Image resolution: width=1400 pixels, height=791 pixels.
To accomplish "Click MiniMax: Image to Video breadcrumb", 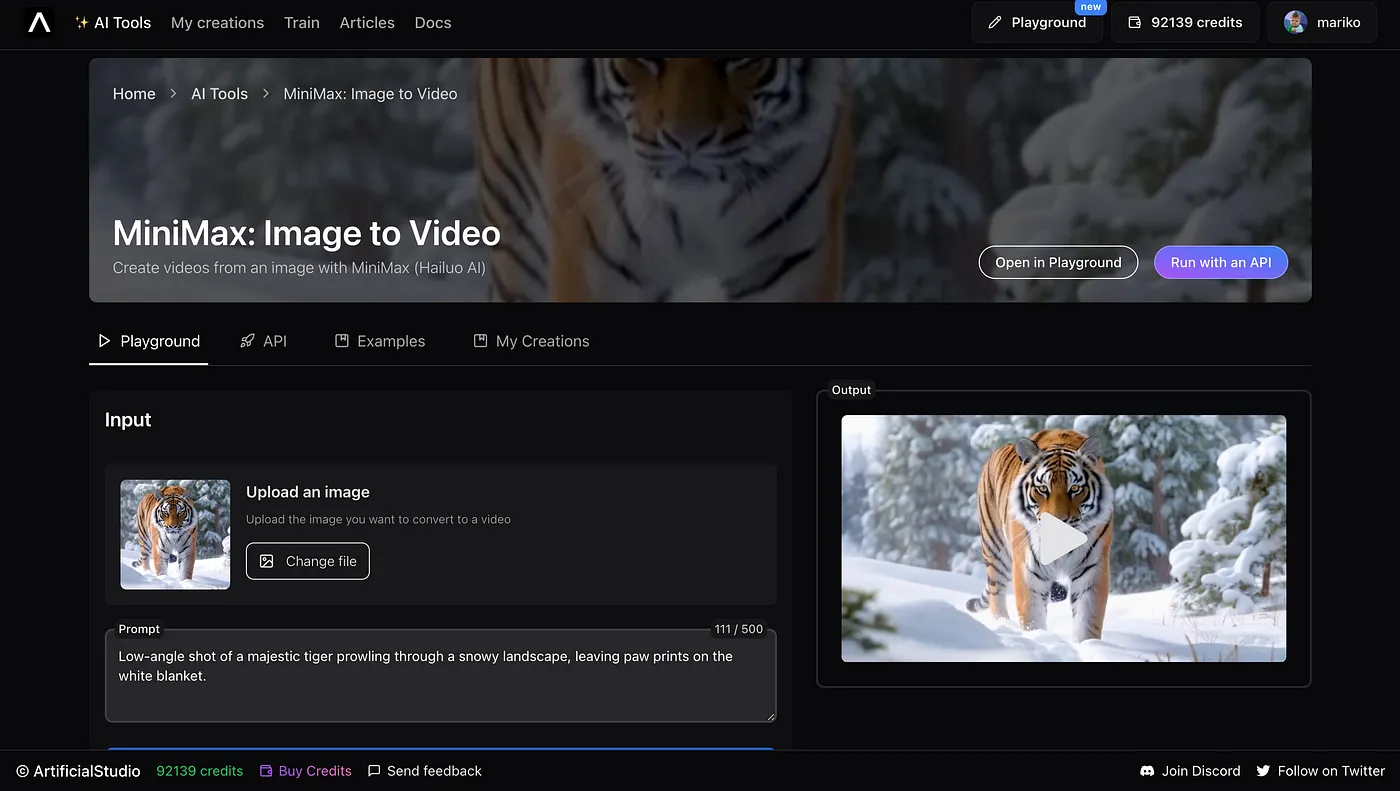I will (370, 94).
